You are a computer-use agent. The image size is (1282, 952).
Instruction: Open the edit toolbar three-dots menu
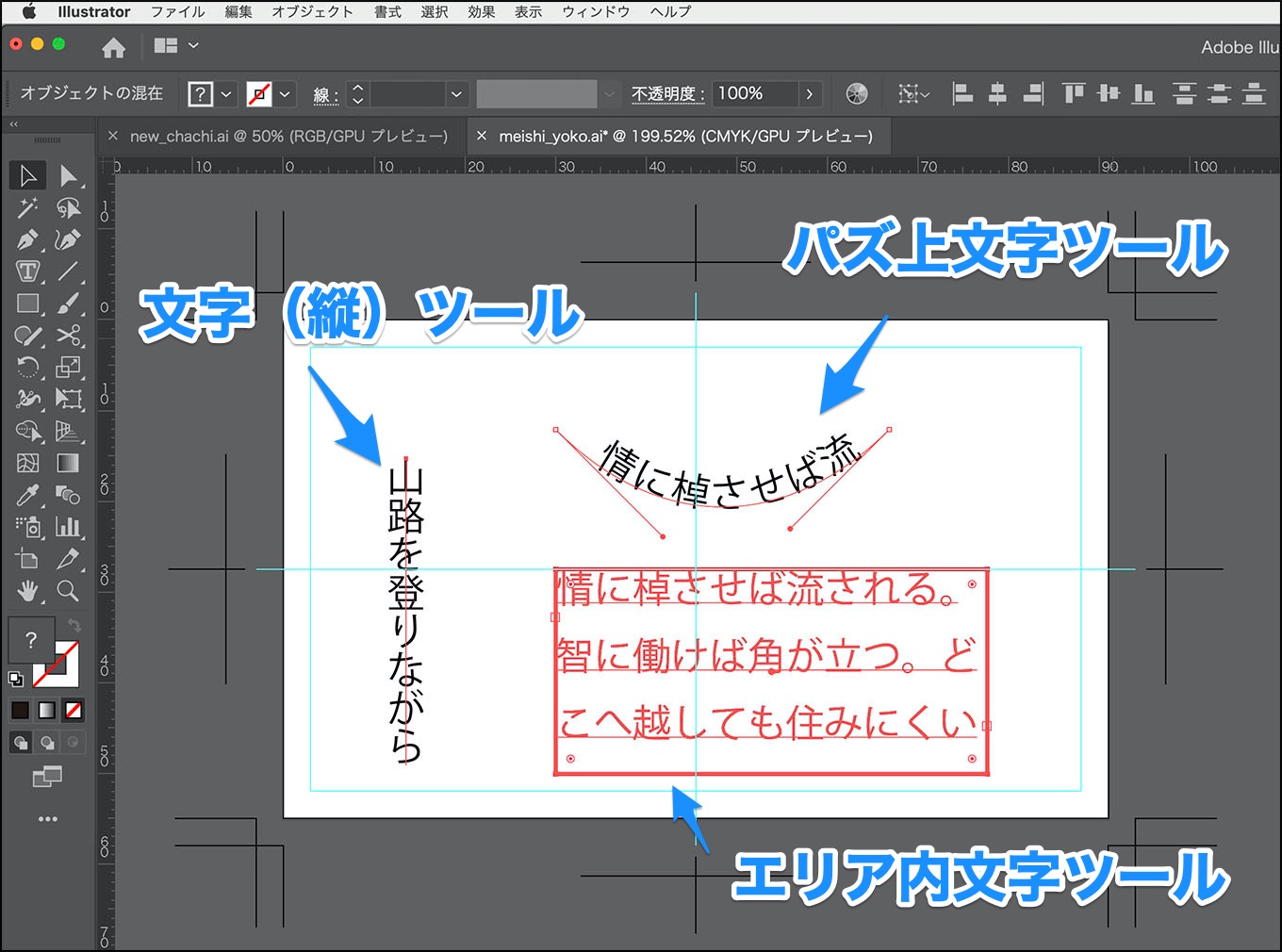tap(48, 819)
